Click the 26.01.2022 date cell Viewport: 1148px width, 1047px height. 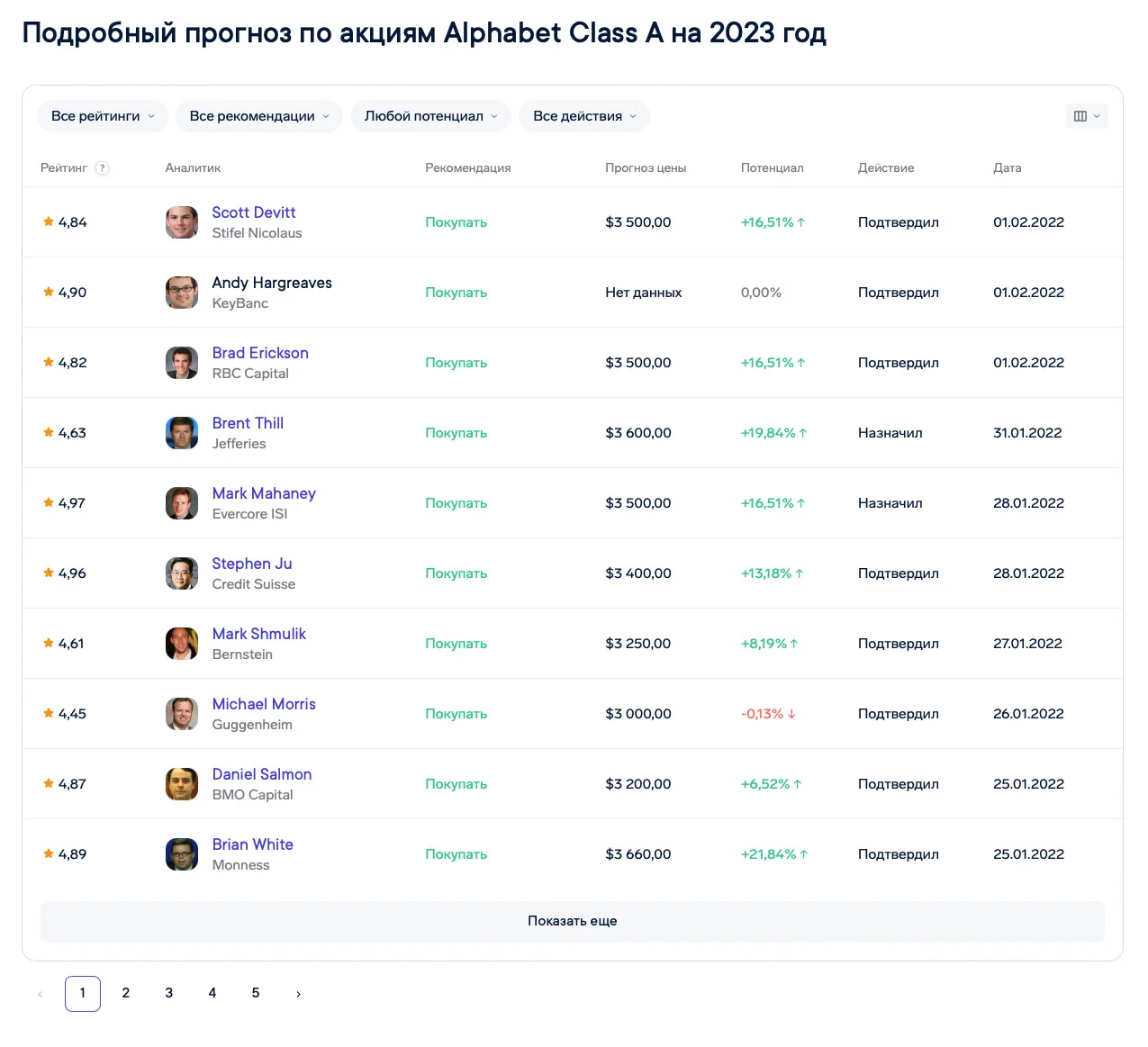coord(1028,714)
